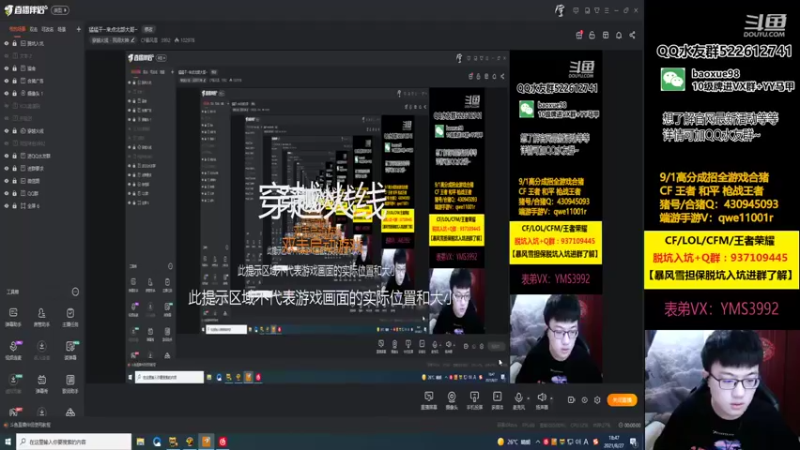Unlock the 摄像头 1 layer
Viewport: 800px width, 450px height.
[14, 93]
